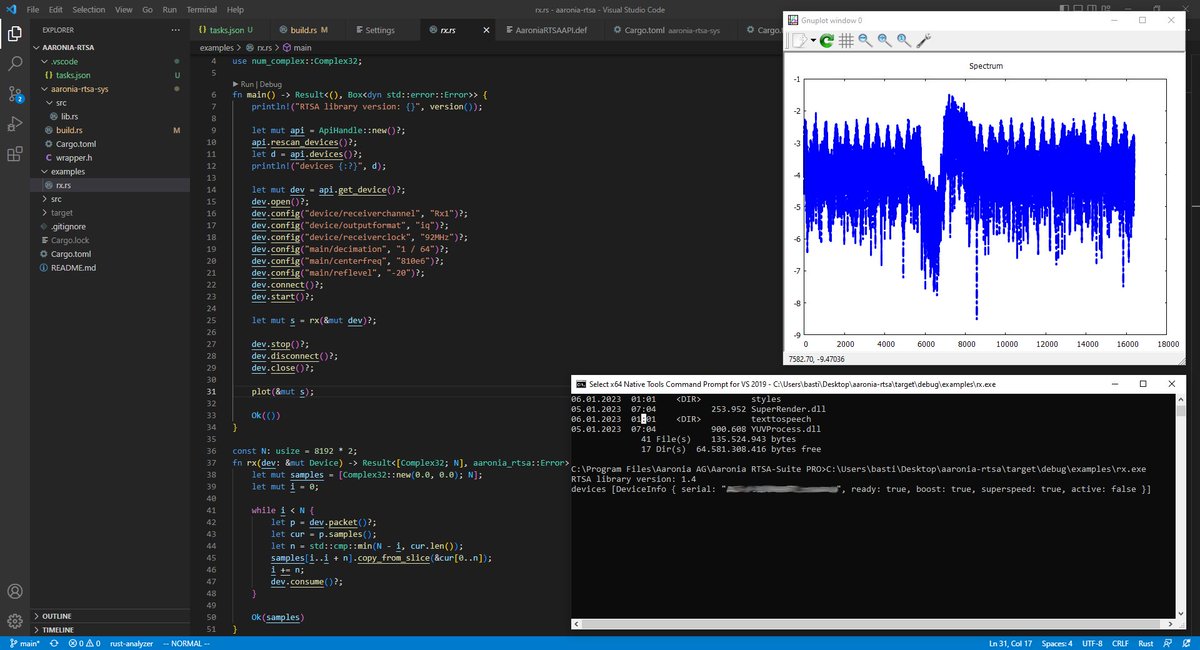Image resolution: width=1200 pixels, height=650 pixels.
Task: Open the View menu
Action: (124, 9)
